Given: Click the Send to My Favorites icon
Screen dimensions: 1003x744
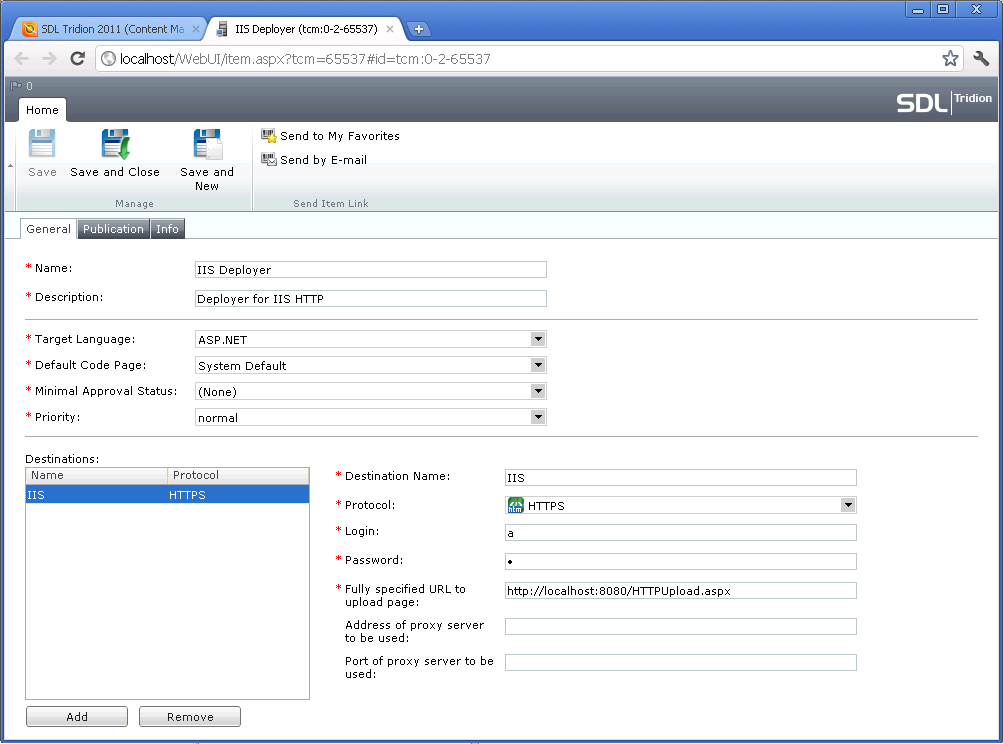Looking at the screenshot, I should click(x=269, y=136).
